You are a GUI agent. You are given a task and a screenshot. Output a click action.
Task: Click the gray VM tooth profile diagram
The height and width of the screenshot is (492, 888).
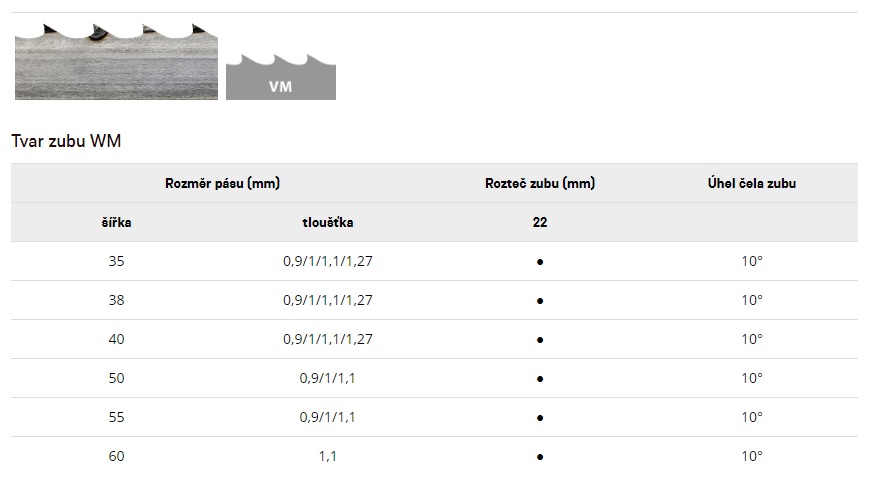click(281, 77)
